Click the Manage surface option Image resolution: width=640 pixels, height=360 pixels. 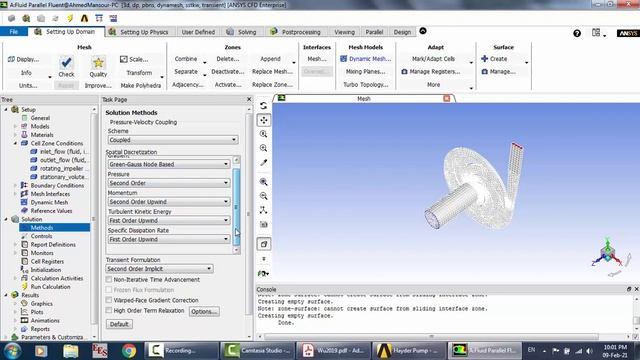498,71
